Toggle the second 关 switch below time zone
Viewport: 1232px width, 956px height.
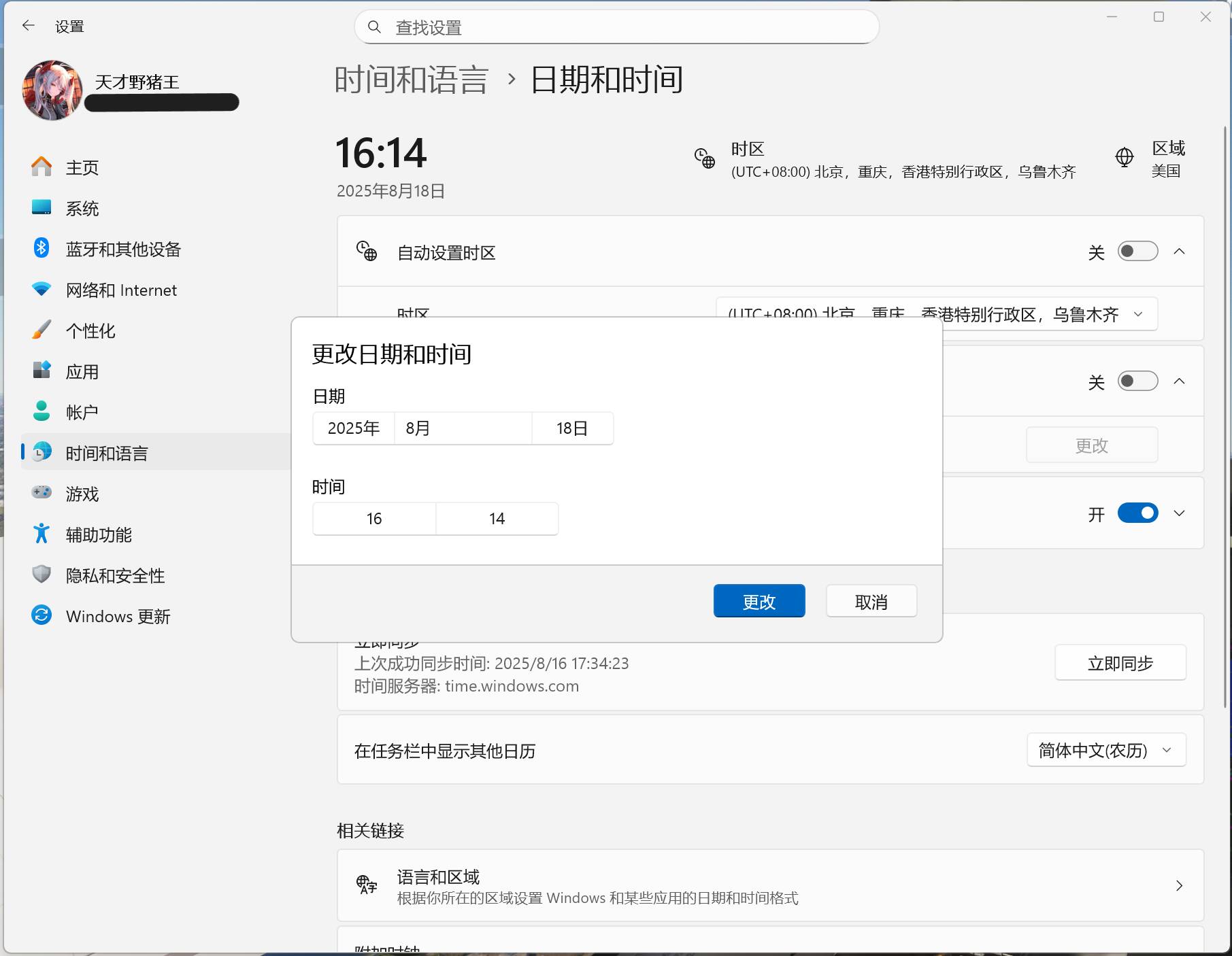point(1137,381)
